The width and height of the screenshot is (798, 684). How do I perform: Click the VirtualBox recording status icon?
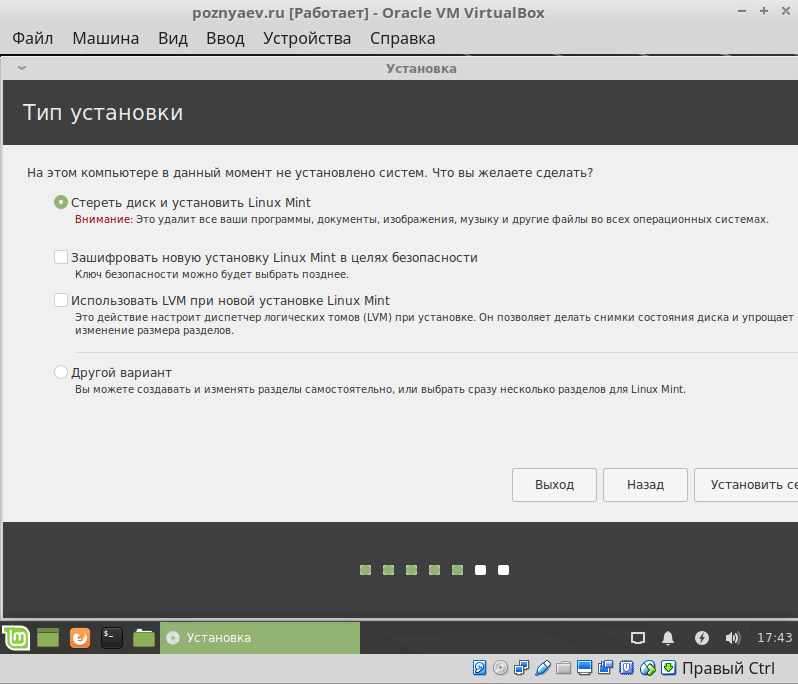click(606, 668)
